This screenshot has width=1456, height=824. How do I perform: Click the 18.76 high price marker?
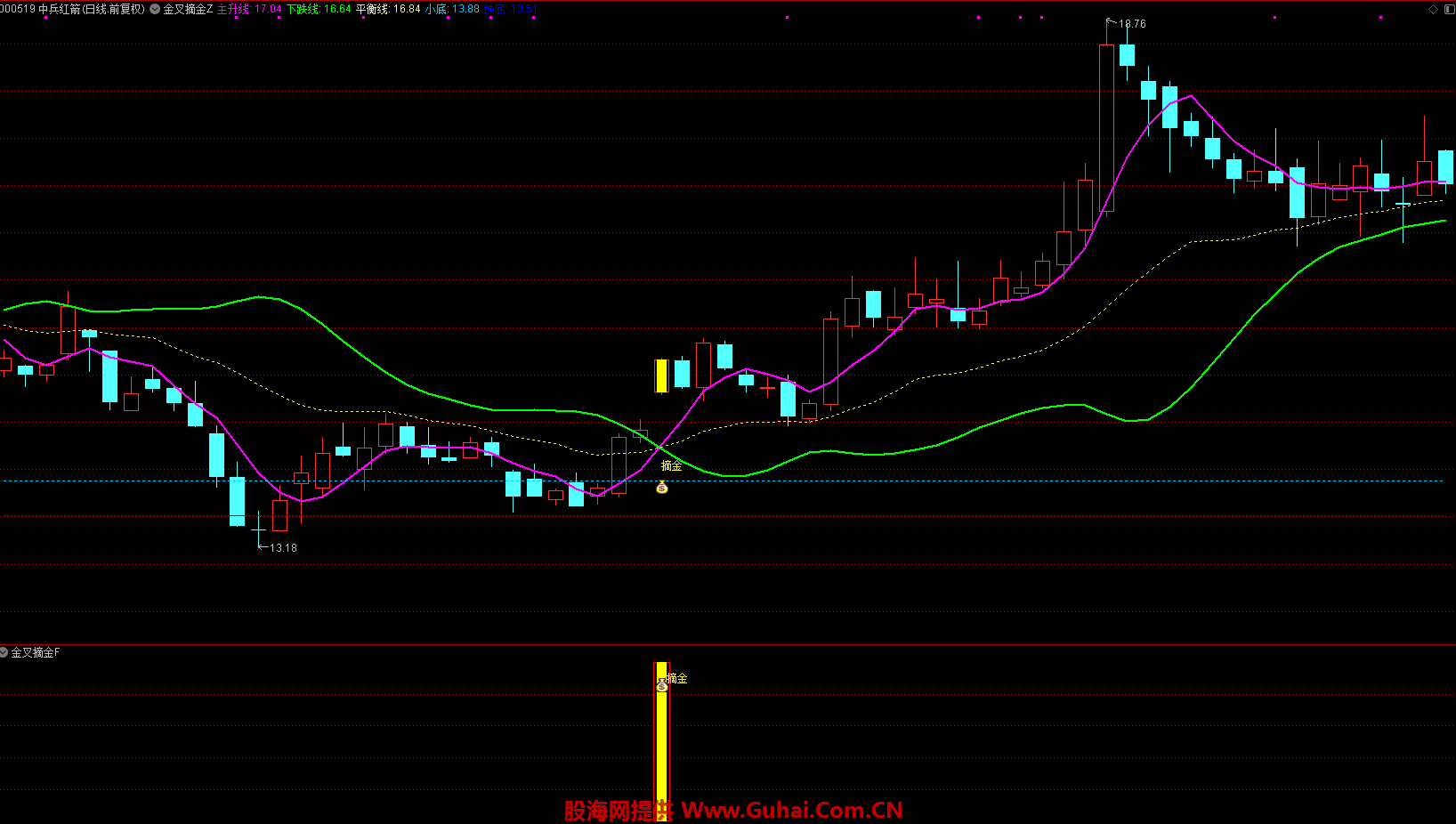(1132, 24)
